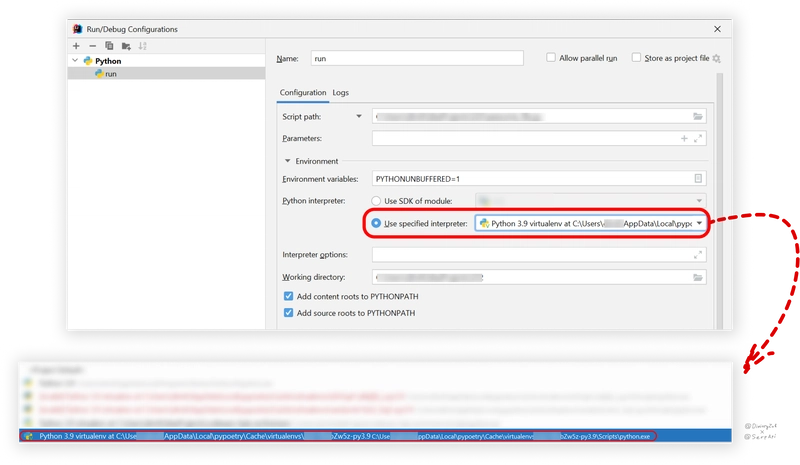Viewport: 800px width, 465px height.
Task: Click into the Name text field
Action: (417, 58)
